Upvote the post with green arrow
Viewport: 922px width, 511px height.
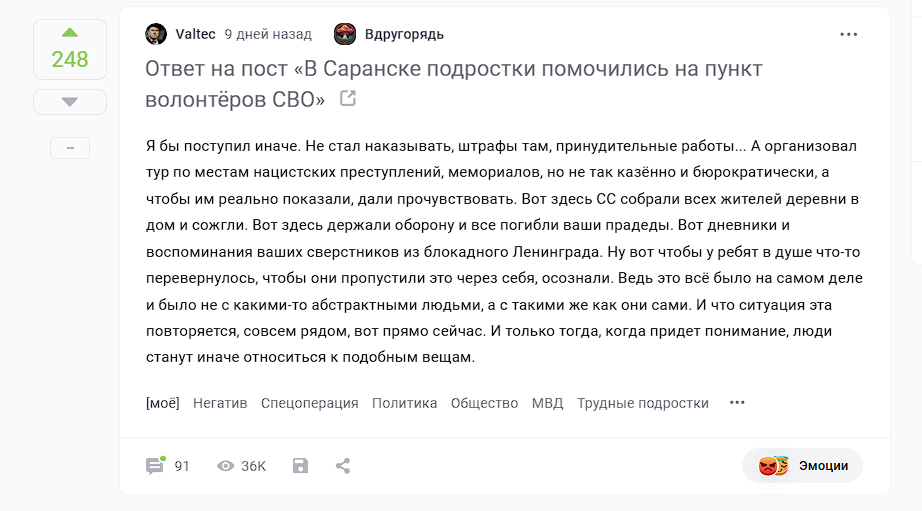[x=69, y=32]
